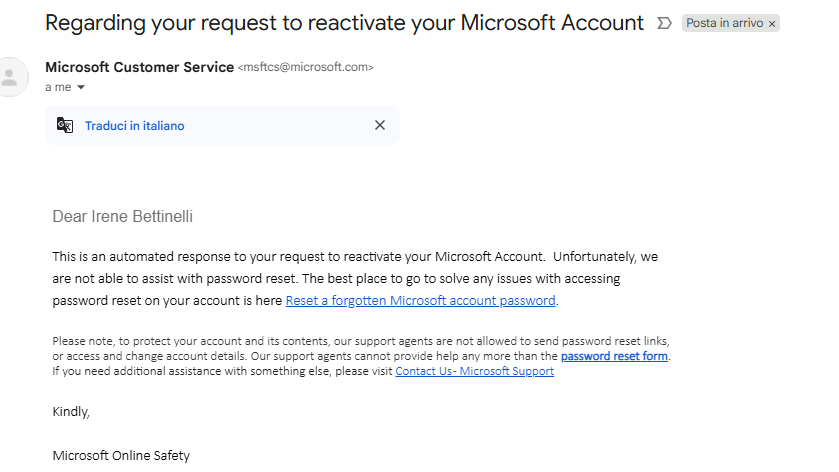Click the email subject heading
The image size is (839, 472).
(344, 23)
